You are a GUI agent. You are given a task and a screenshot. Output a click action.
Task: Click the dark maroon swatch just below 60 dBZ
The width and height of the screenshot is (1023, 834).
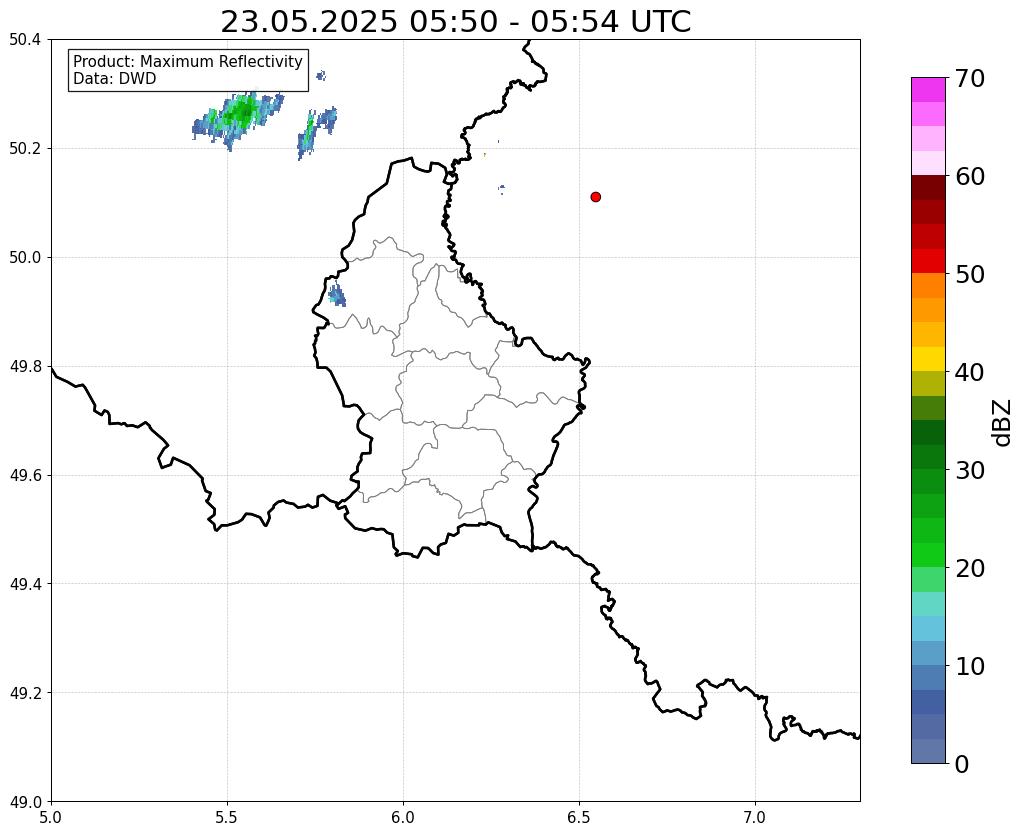point(928,187)
